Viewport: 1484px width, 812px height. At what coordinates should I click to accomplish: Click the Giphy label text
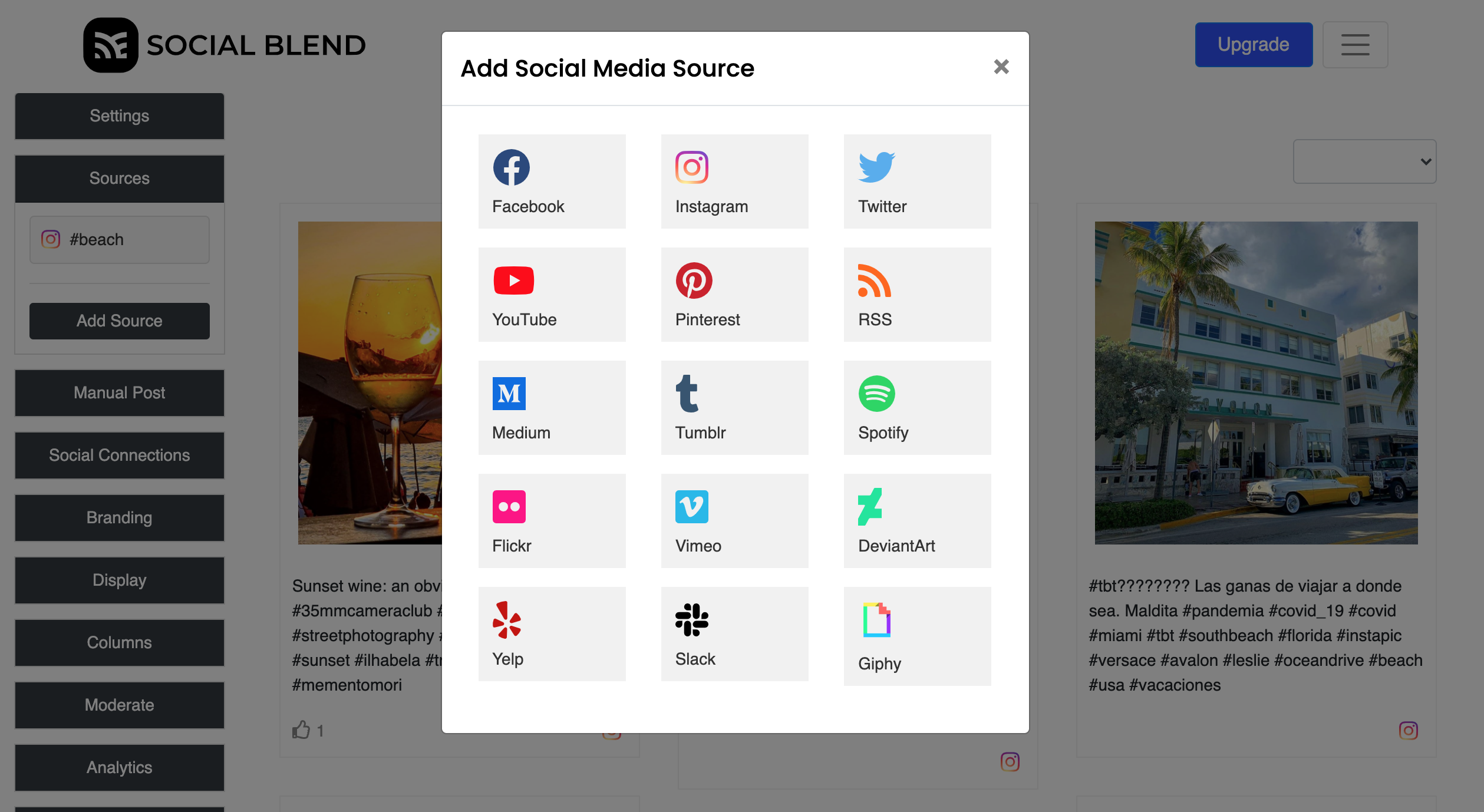click(879, 664)
